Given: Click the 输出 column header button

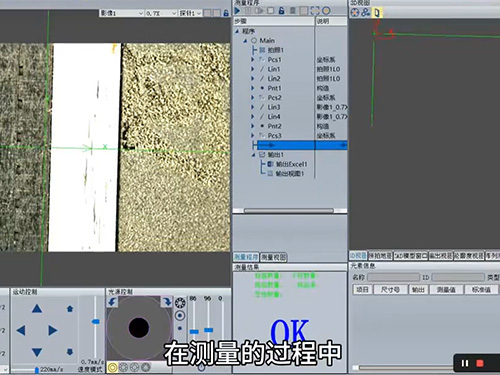Looking at the screenshot, I should [x=418, y=290].
